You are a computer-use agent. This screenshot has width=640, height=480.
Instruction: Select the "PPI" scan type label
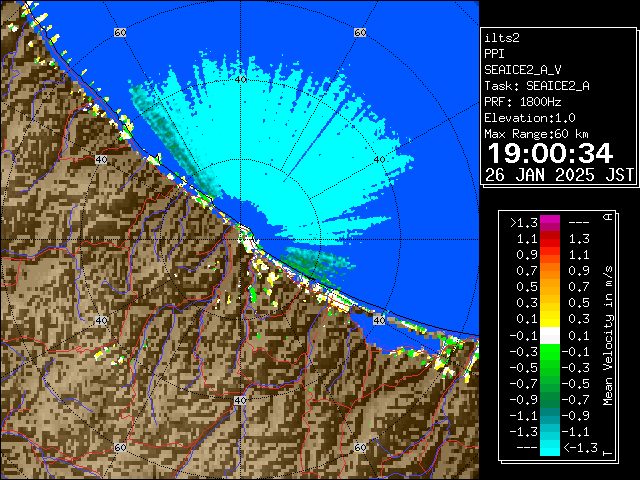click(x=494, y=54)
